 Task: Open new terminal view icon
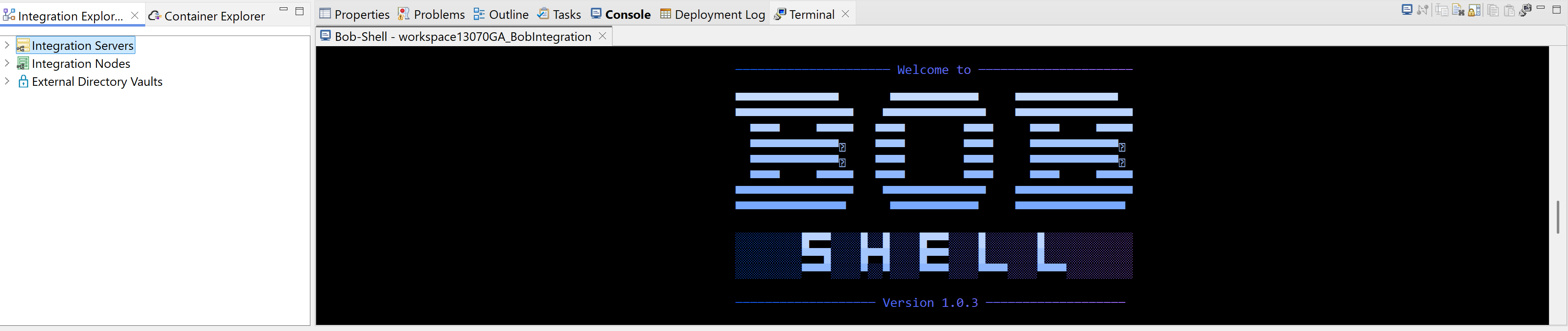coord(1525,10)
